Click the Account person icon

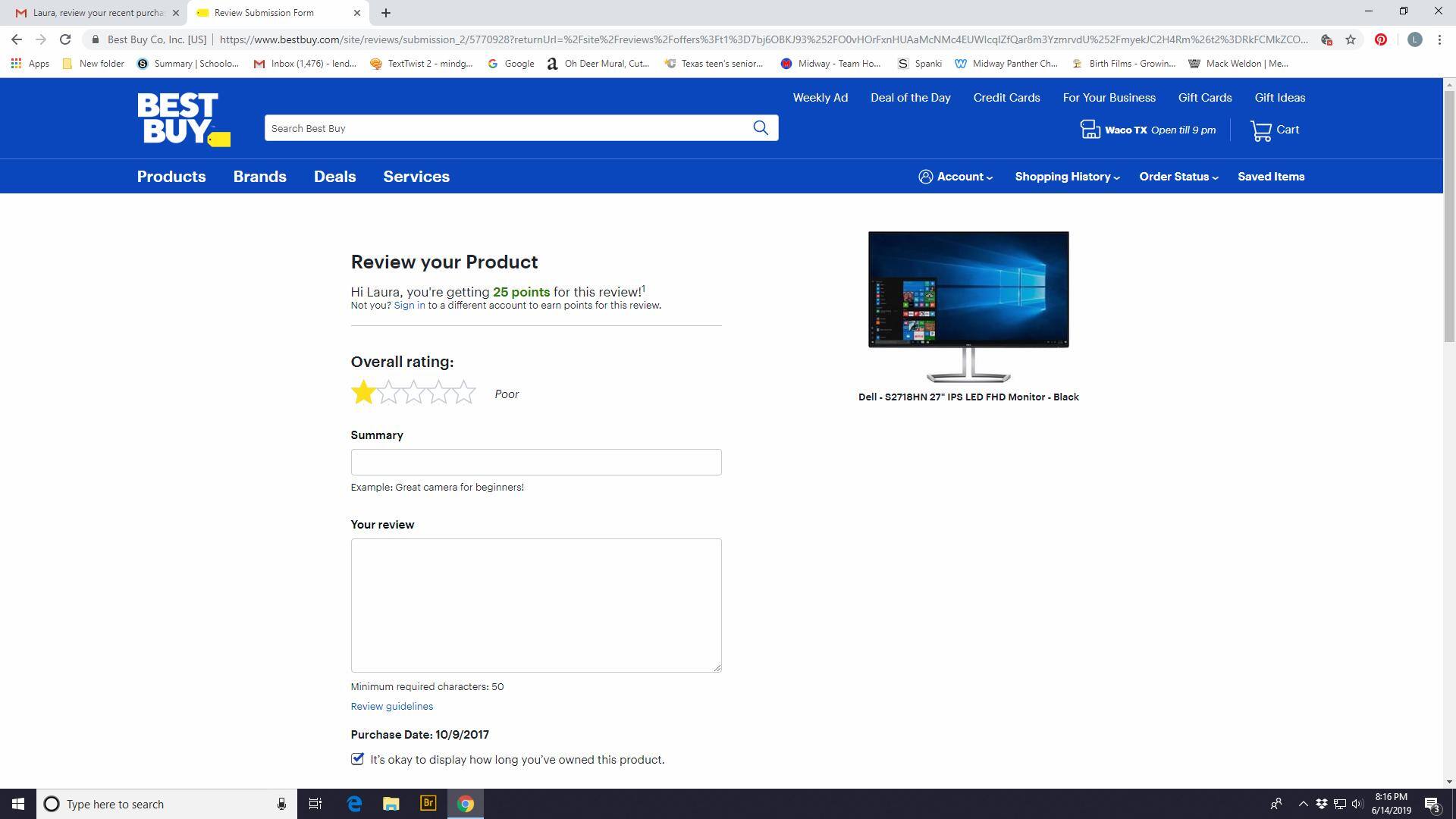(926, 176)
